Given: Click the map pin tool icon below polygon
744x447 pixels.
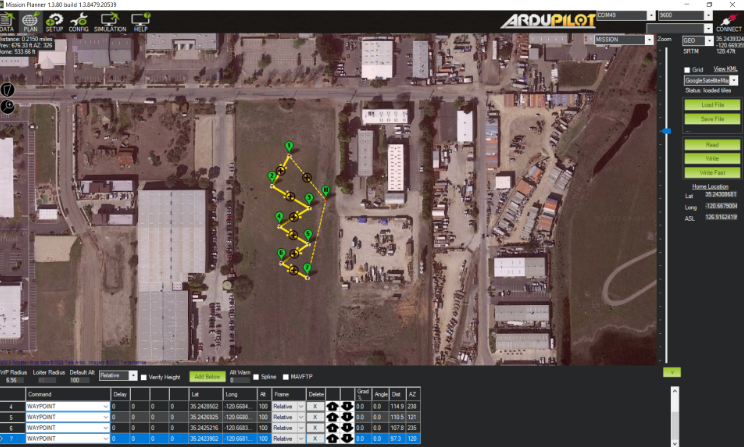Looking at the screenshot, I should 7,107.
